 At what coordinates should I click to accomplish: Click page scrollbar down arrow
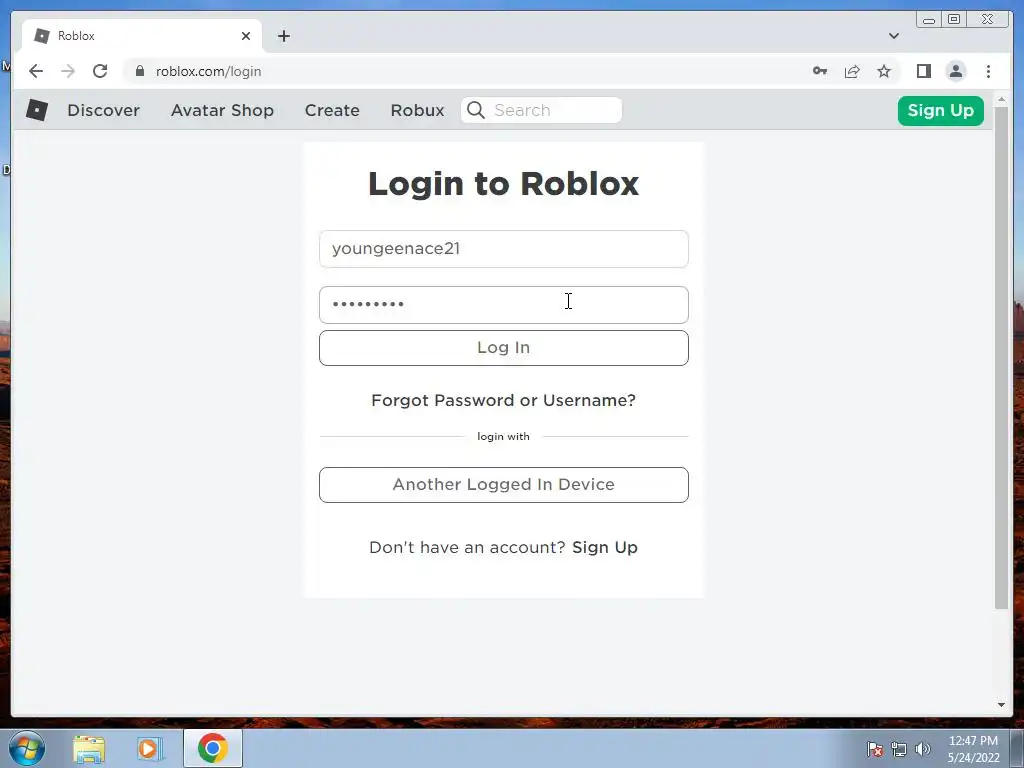[1001, 705]
